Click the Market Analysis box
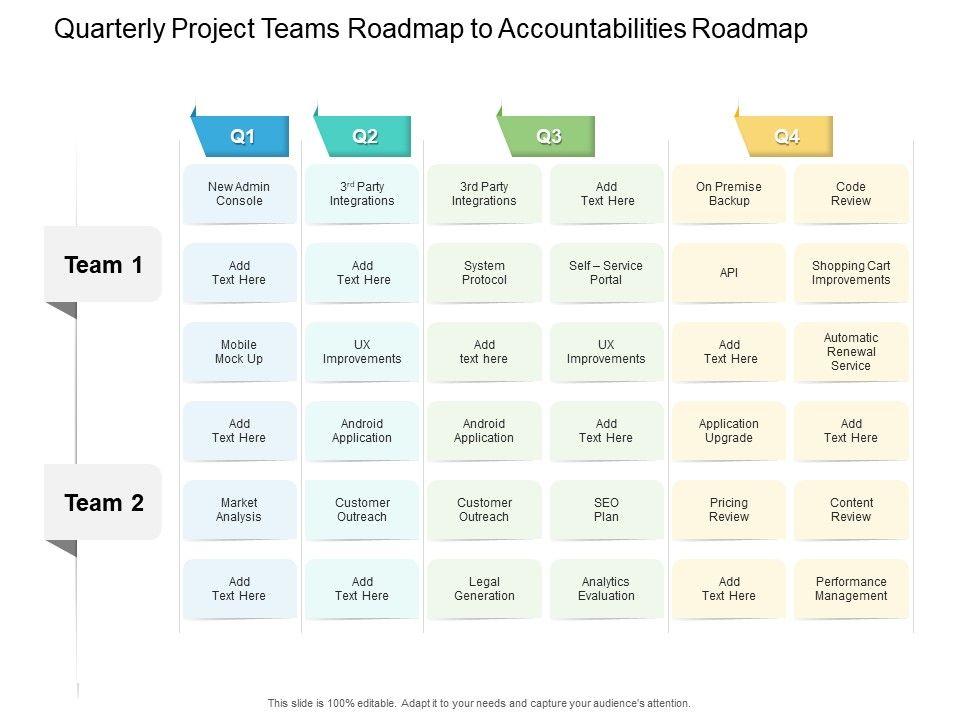Image resolution: width=960 pixels, height=720 pixels. [x=239, y=510]
